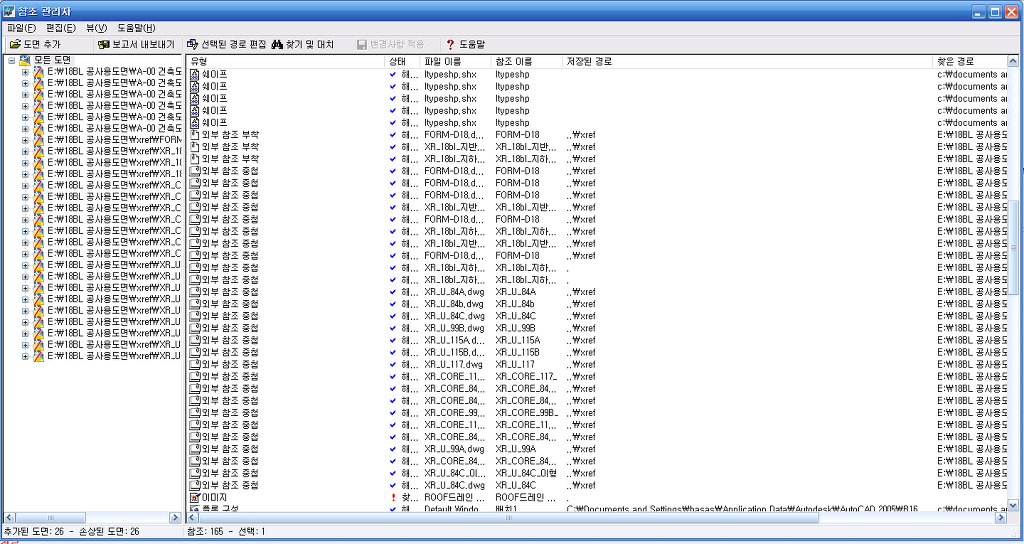Click the xref icon in the XR_CORE_117_ row
The image size is (1024, 544).
pyautogui.click(x=195, y=376)
